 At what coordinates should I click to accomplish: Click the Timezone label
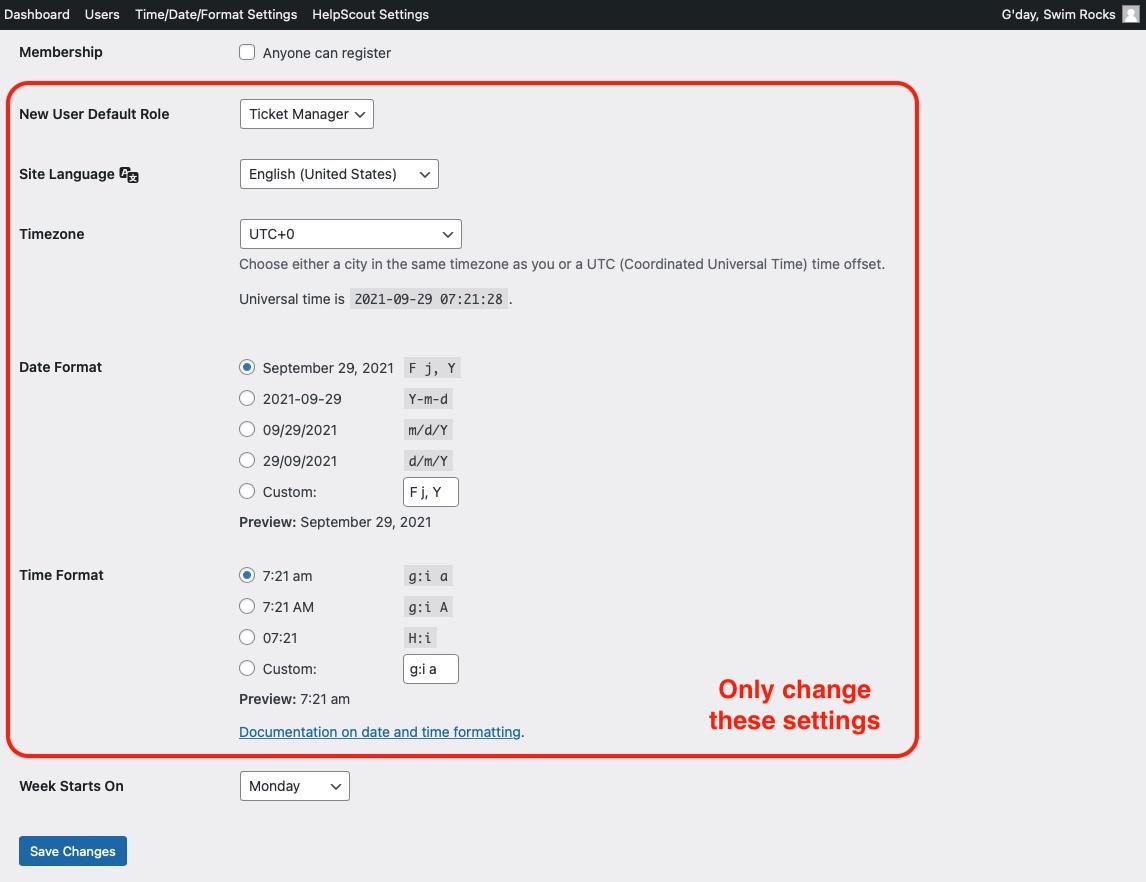click(52, 234)
